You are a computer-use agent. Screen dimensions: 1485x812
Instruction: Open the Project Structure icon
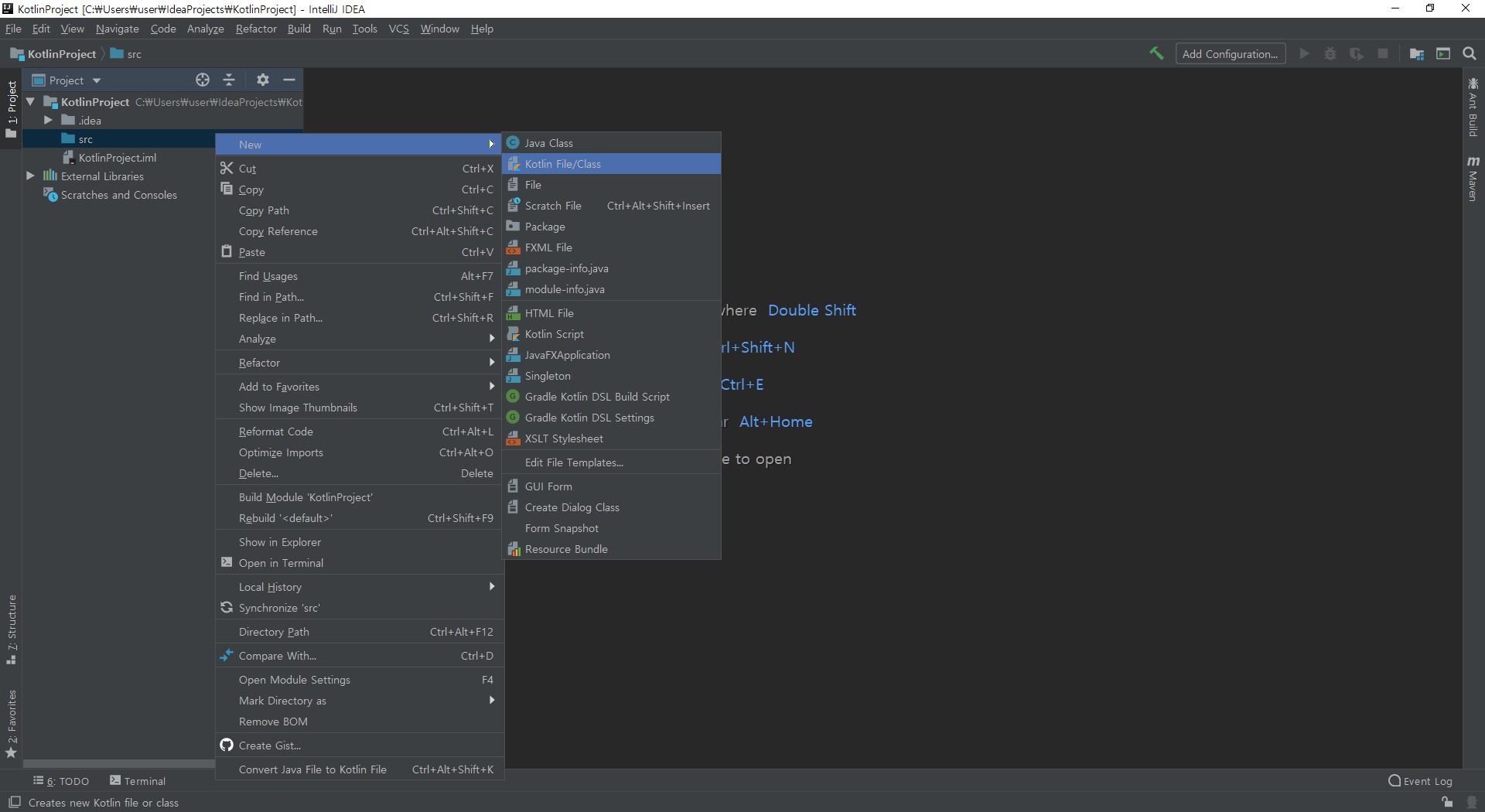(x=1417, y=53)
